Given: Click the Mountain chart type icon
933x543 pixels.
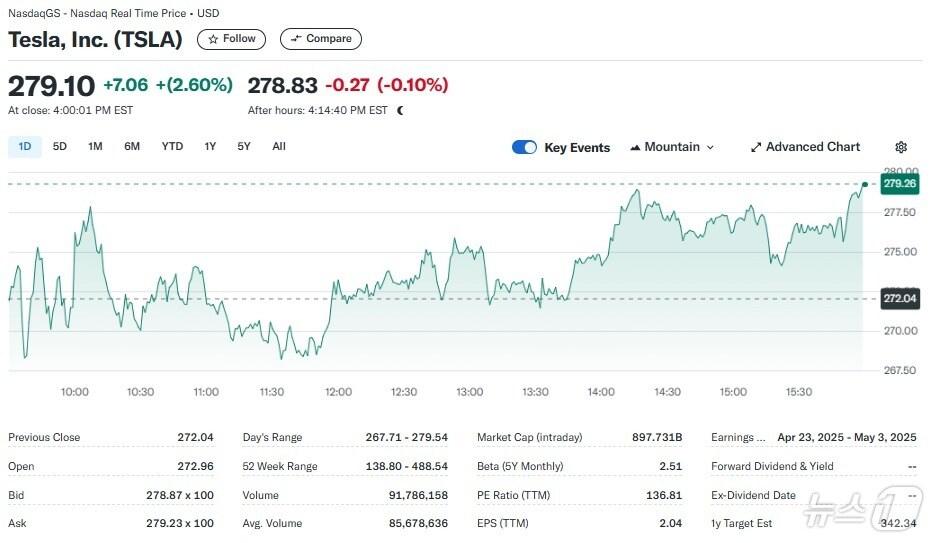Looking at the screenshot, I should [635, 147].
